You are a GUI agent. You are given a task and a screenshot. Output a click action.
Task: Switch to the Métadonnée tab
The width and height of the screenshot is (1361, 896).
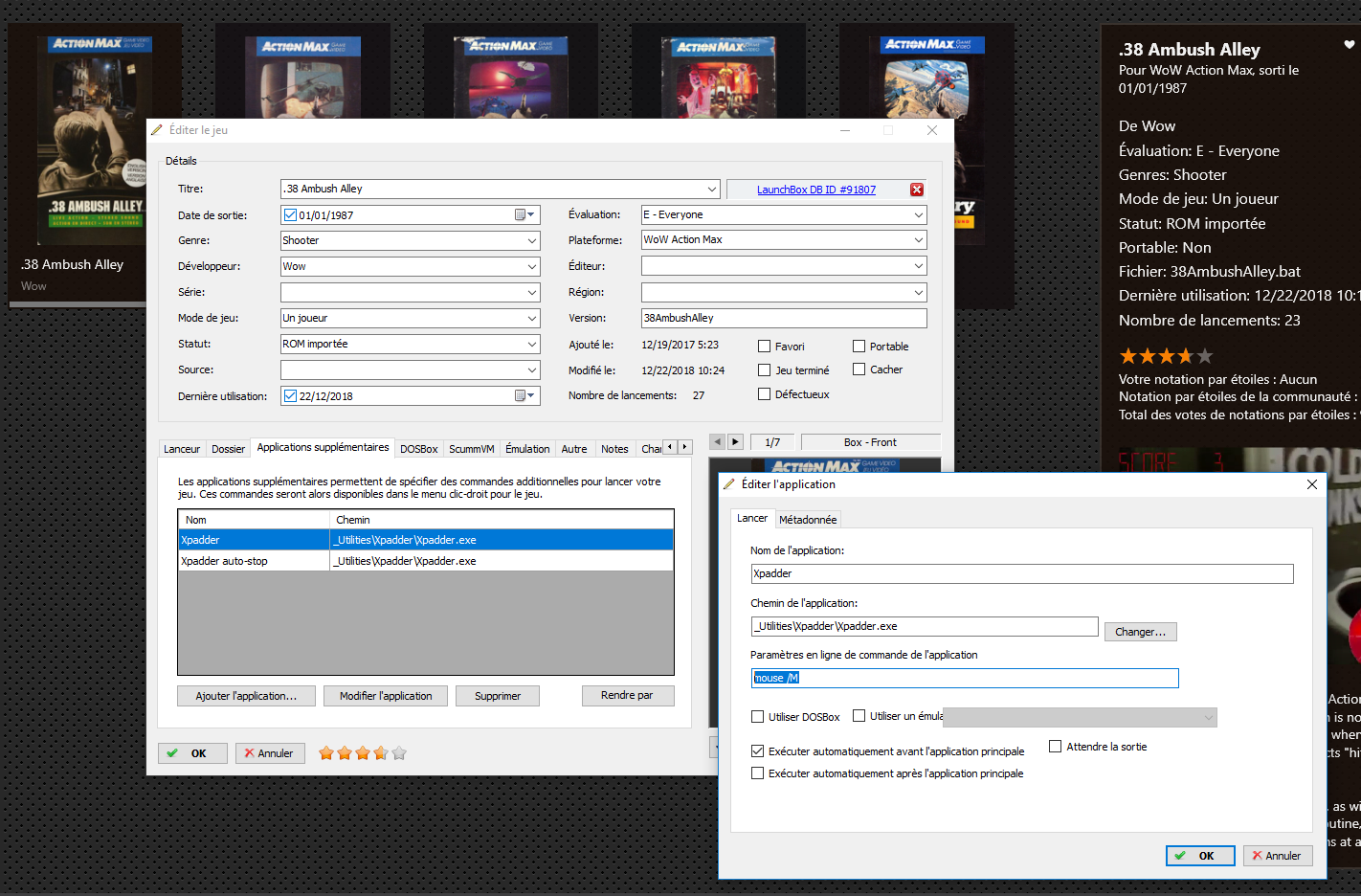[x=808, y=520]
